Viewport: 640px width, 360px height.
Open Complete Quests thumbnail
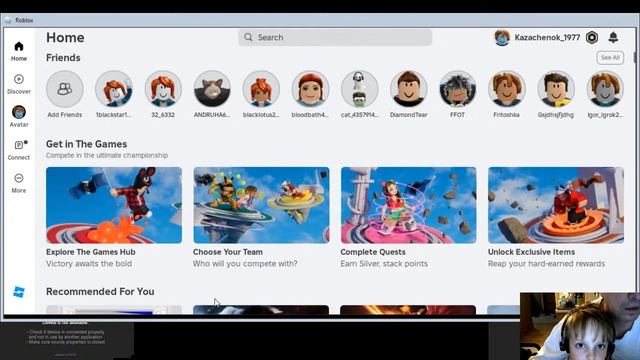pyautogui.click(x=409, y=205)
